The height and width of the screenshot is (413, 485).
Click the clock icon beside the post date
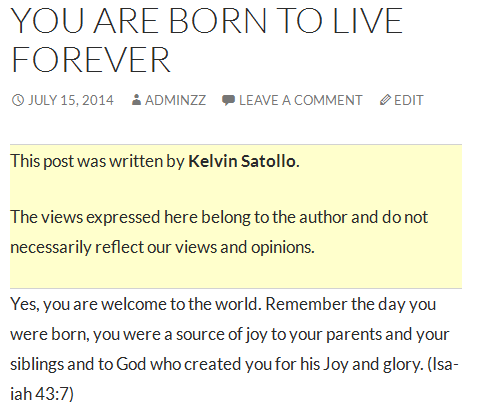(18, 100)
